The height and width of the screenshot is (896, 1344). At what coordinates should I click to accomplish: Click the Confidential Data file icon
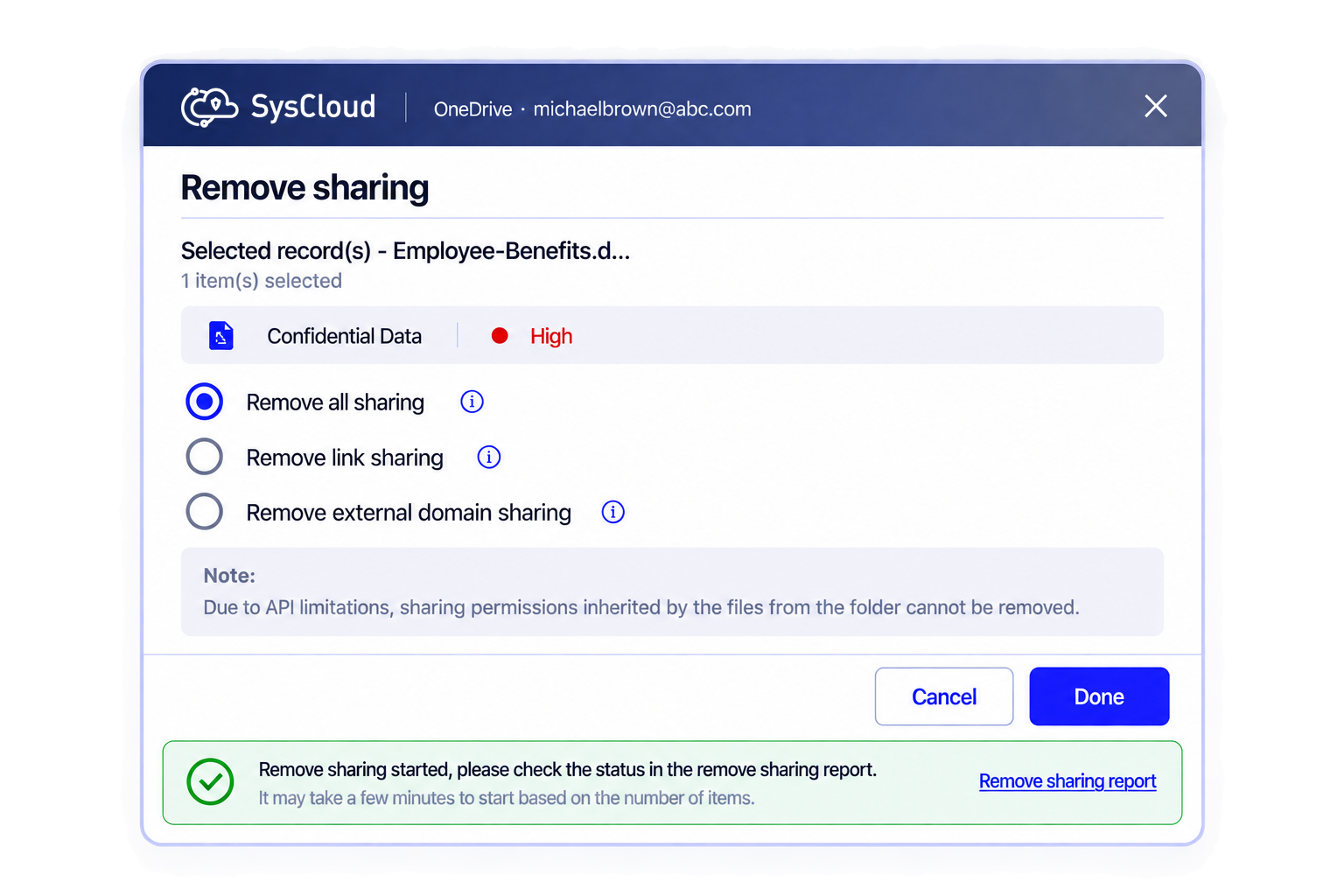[x=221, y=335]
